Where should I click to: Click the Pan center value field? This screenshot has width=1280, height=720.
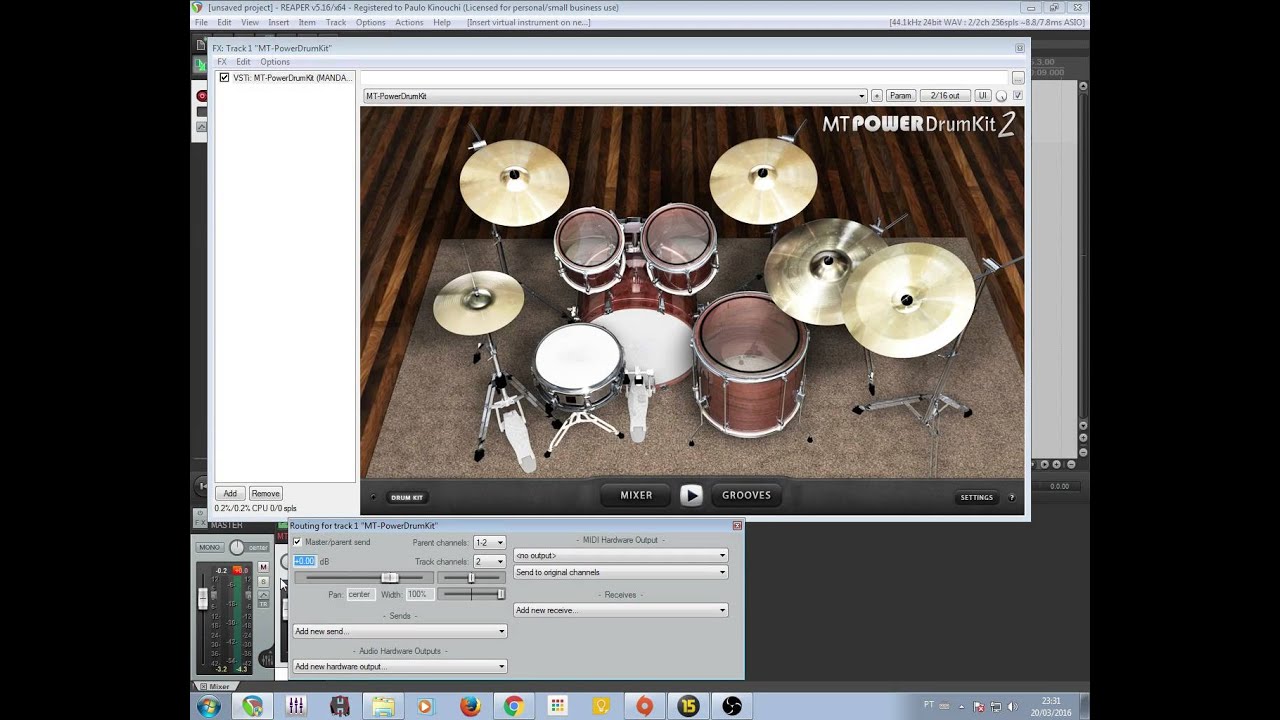(x=360, y=594)
